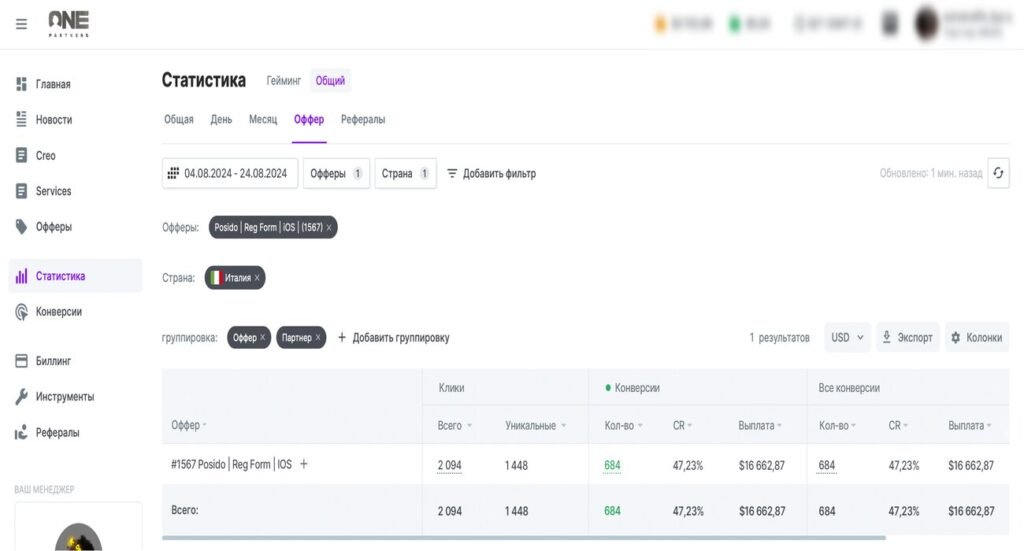The width and height of the screenshot is (1024, 551).
Task: Open Главная from the sidebar
Action: (53, 85)
